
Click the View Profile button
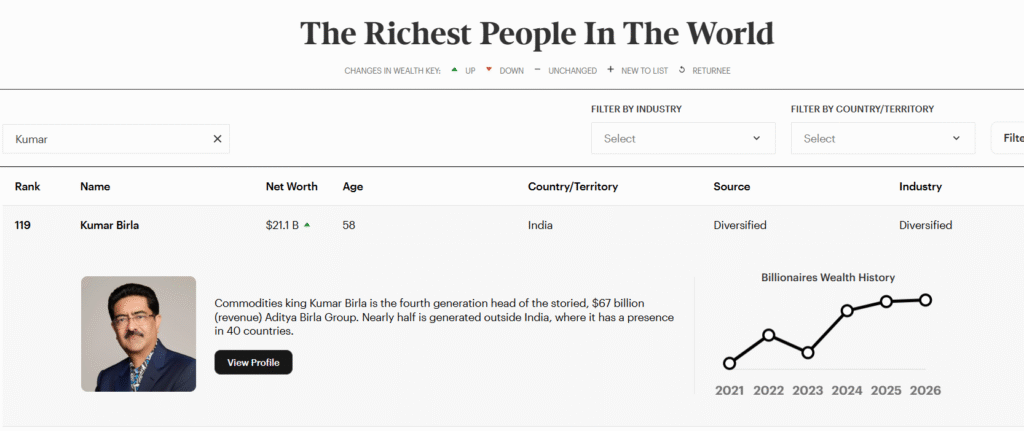[253, 362]
